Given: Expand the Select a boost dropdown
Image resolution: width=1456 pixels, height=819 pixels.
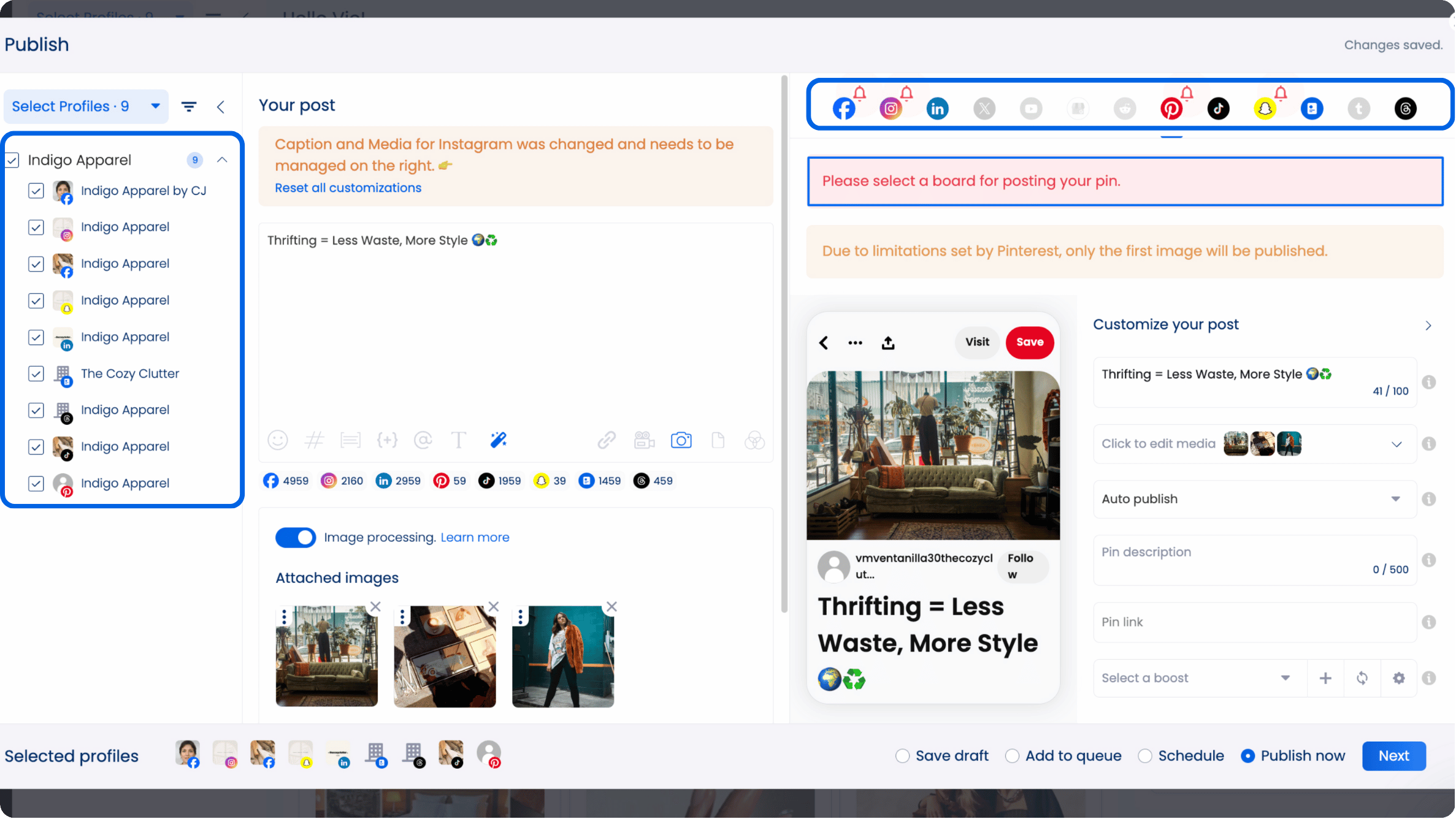Looking at the screenshot, I should pos(1285,678).
